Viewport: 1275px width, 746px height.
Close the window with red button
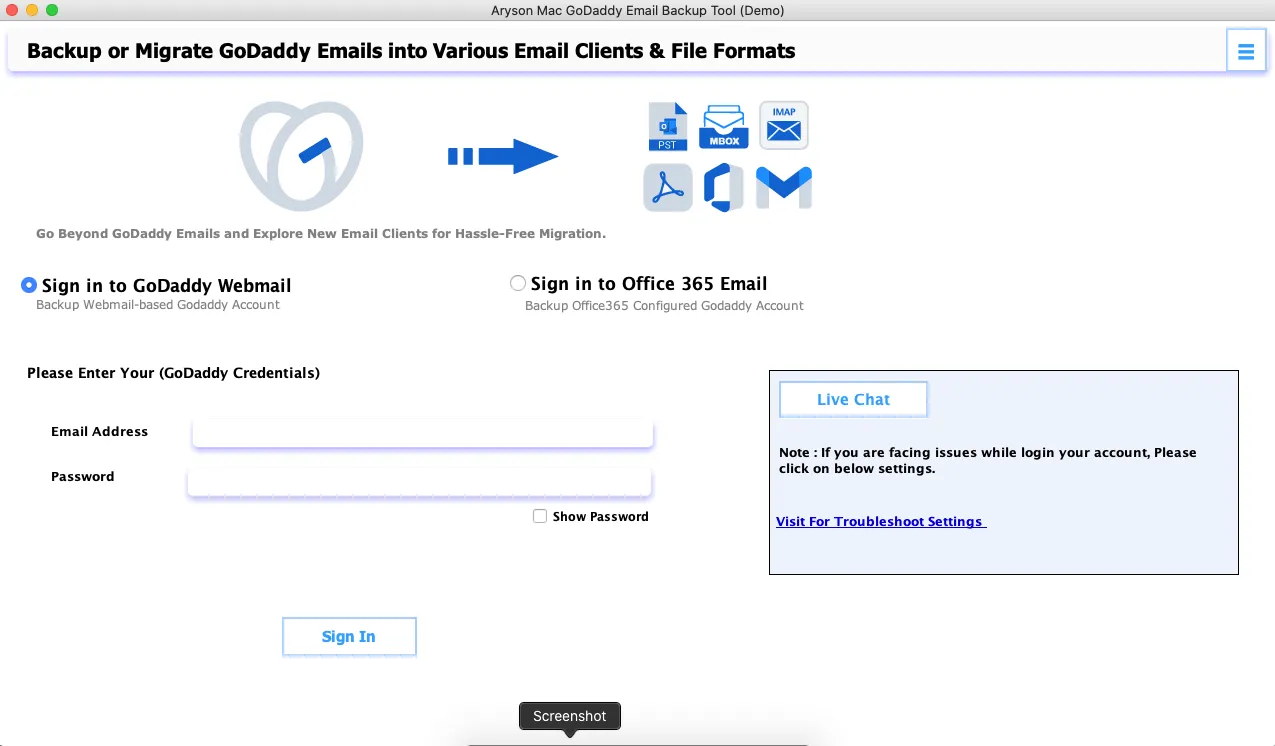click(x=12, y=10)
